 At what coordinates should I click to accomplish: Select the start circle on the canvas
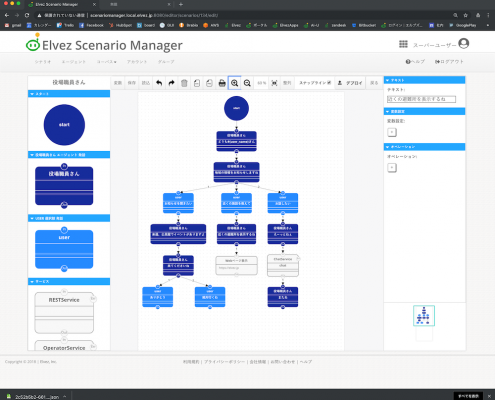pyautogui.click(x=236, y=108)
